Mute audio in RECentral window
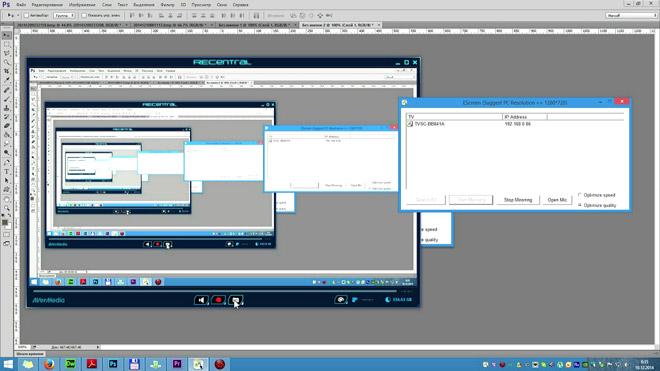660x371 pixels. [x=201, y=300]
